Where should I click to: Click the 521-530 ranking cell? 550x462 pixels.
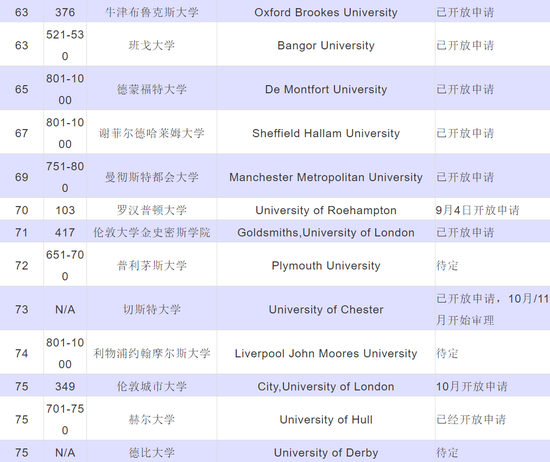point(65,45)
